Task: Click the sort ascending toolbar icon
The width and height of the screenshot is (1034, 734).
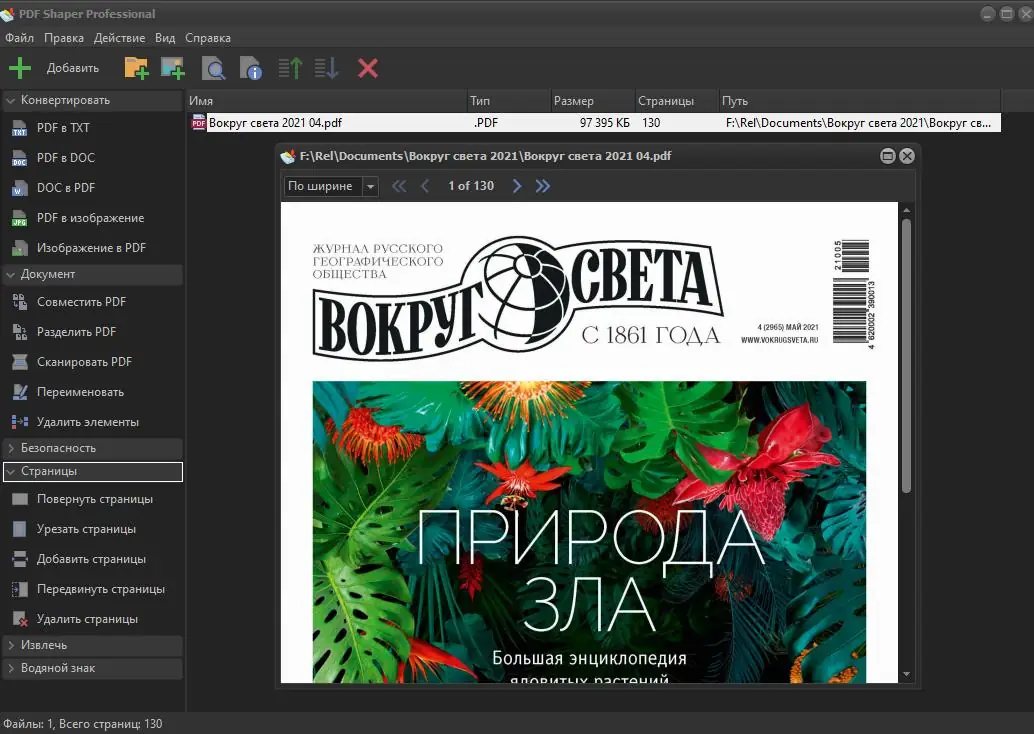Action: [290, 67]
